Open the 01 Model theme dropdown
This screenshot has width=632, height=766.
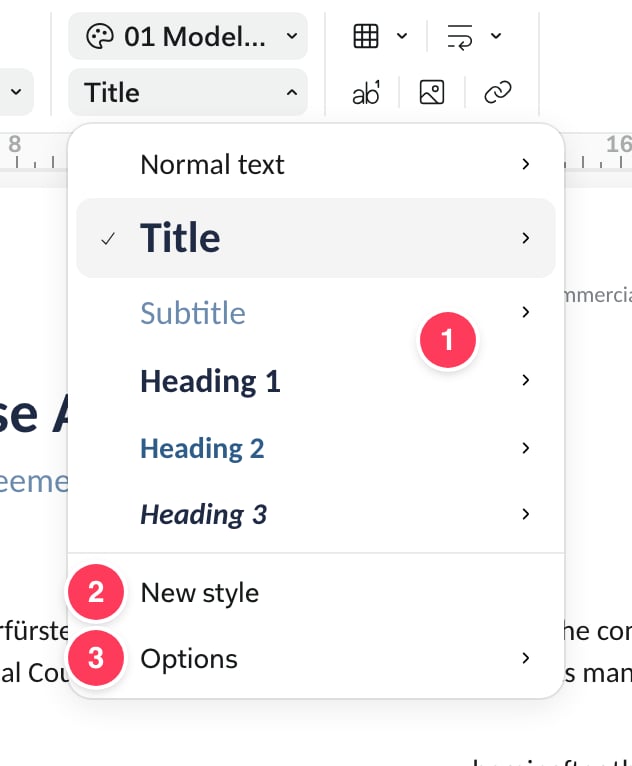(188, 36)
